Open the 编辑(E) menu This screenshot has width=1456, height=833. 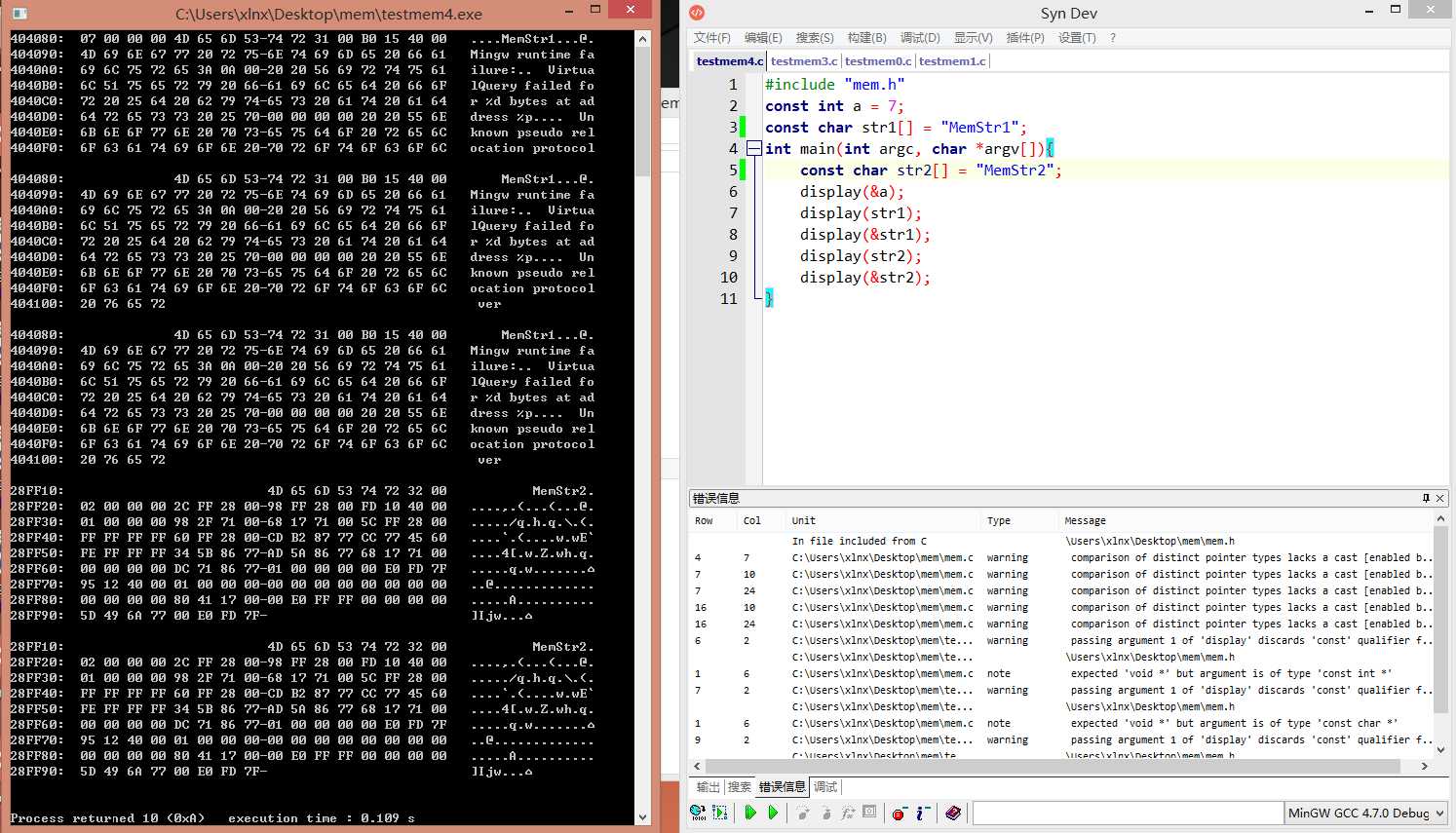pos(763,38)
